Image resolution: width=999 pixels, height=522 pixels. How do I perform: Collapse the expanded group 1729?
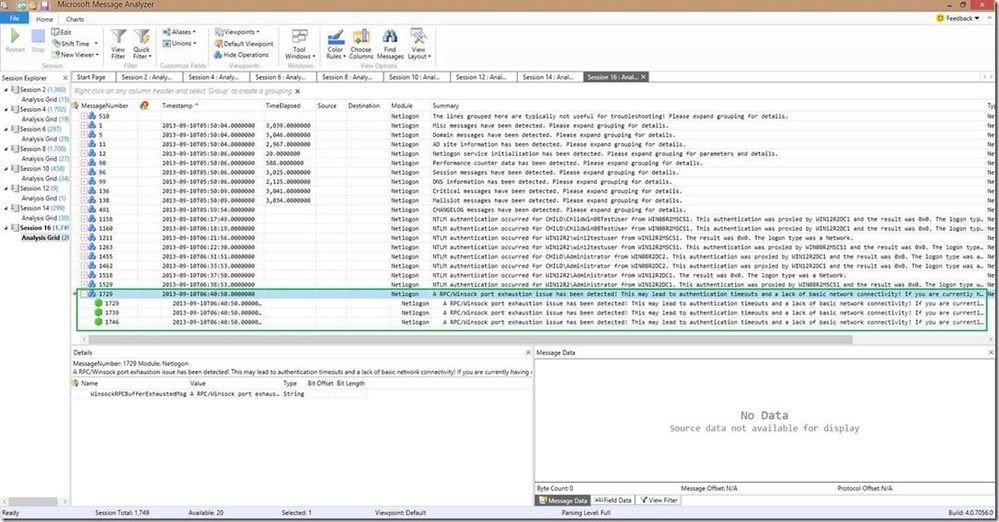point(83,294)
